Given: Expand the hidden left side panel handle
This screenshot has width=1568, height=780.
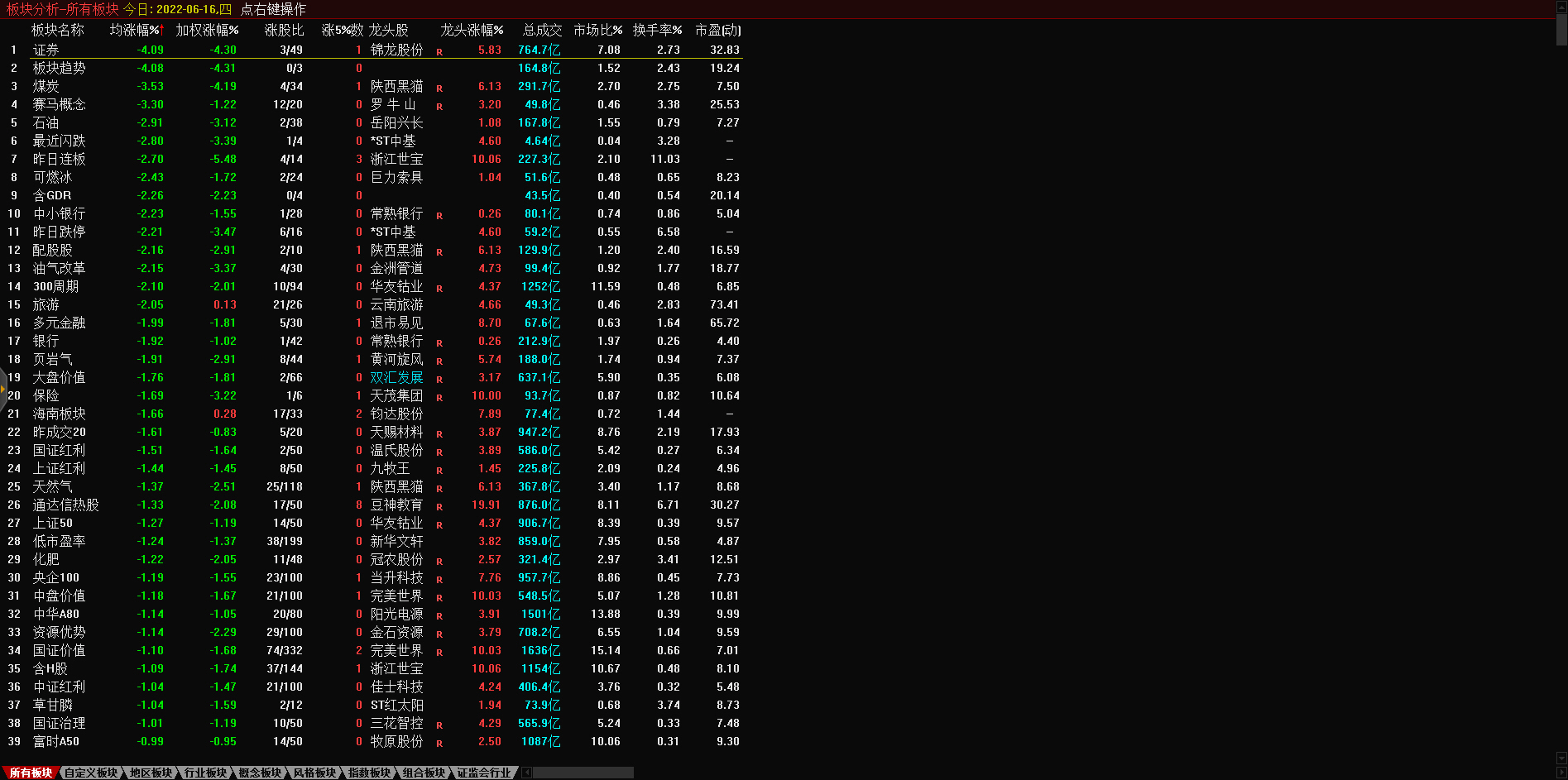Looking at the screenshot, I should pos(2,388).
